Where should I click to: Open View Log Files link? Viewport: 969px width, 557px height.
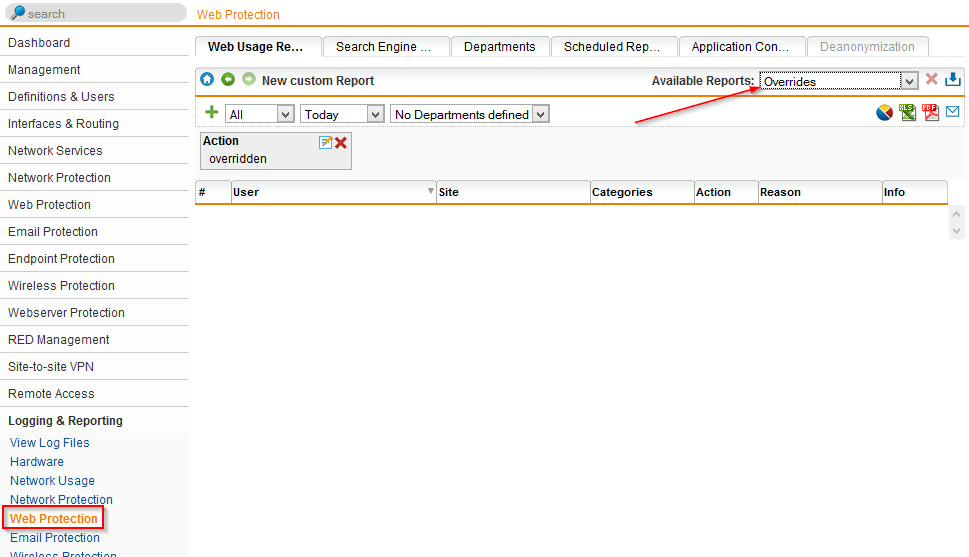click(50, 443)
